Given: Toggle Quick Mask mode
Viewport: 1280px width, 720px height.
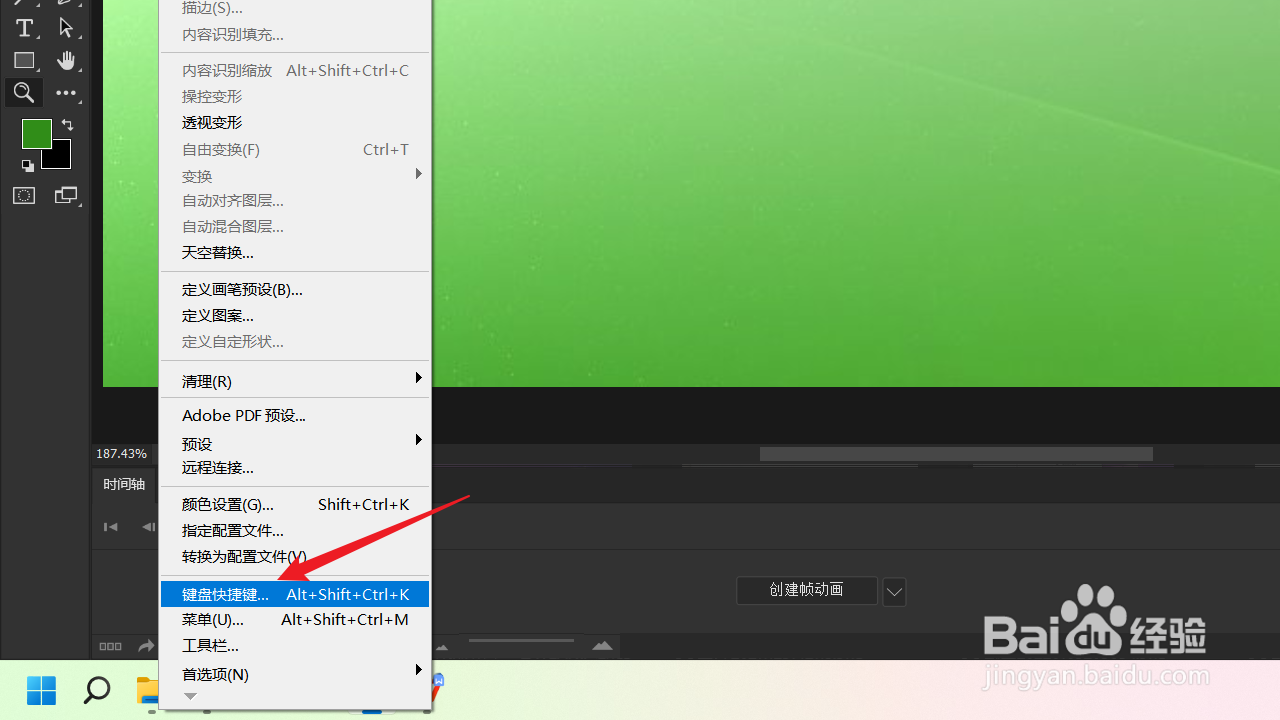Looking at the screenshot, I should point(24,196).
